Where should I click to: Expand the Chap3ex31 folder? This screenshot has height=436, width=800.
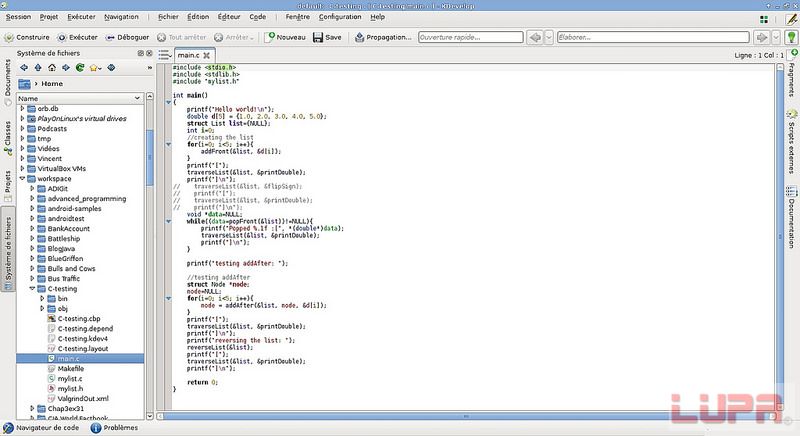(x=32, y=408)
